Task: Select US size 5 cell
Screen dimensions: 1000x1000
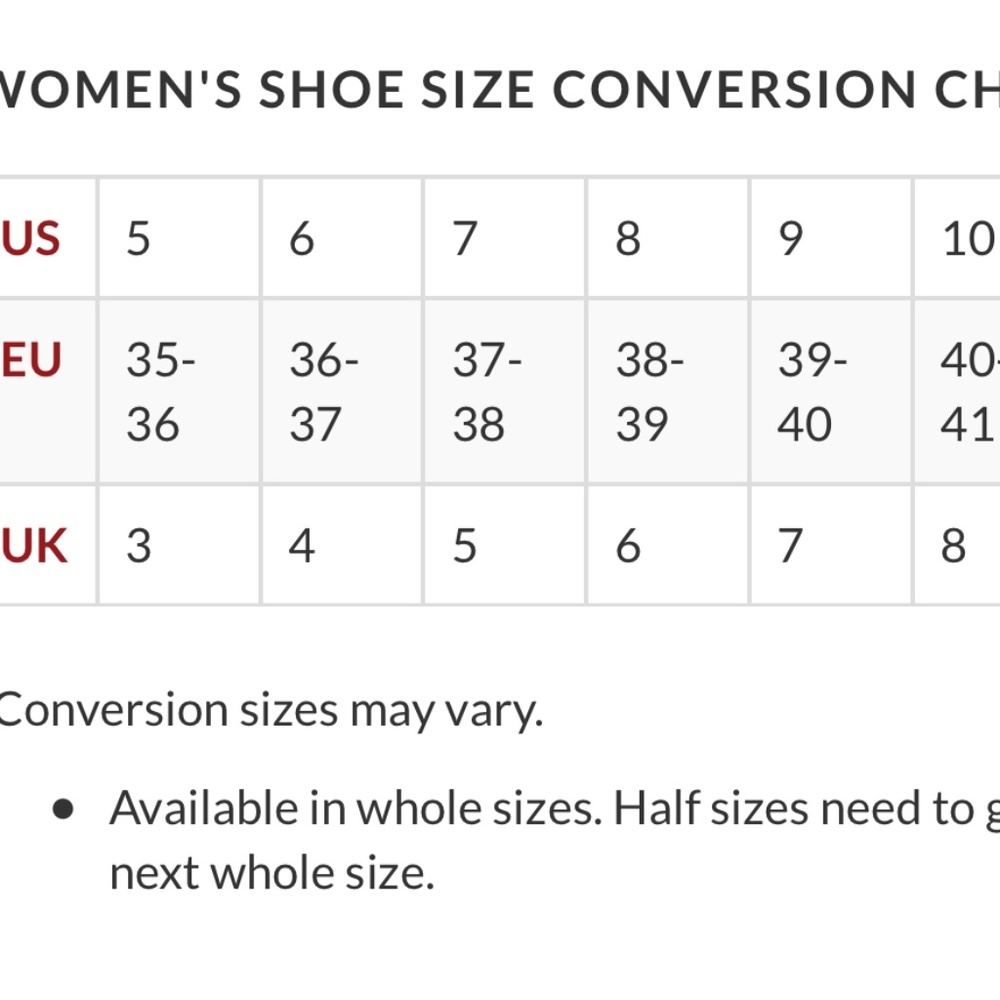Action: point(179,238)
